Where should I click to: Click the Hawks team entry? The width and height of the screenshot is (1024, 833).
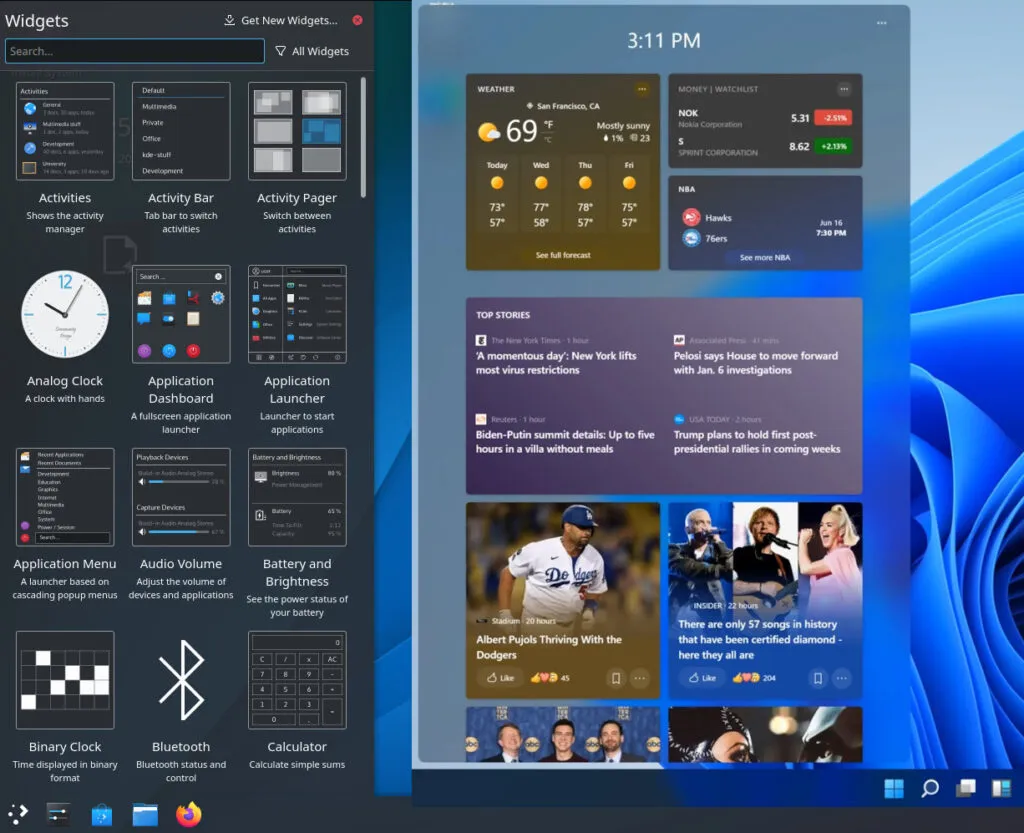click(707, 217)
